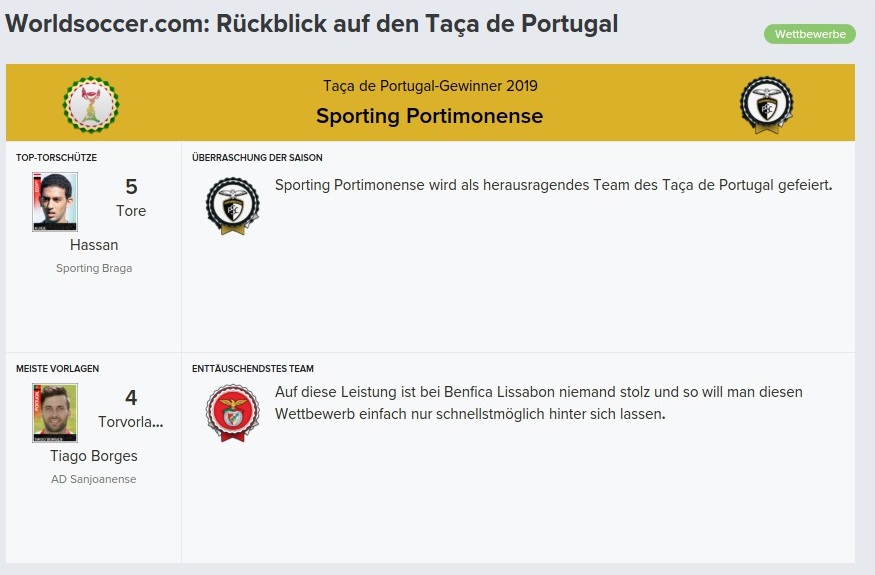Open Tiago Borges' player portrait
Image resolution: width=875 pixels, height=575 pixels.
point(55,413)
